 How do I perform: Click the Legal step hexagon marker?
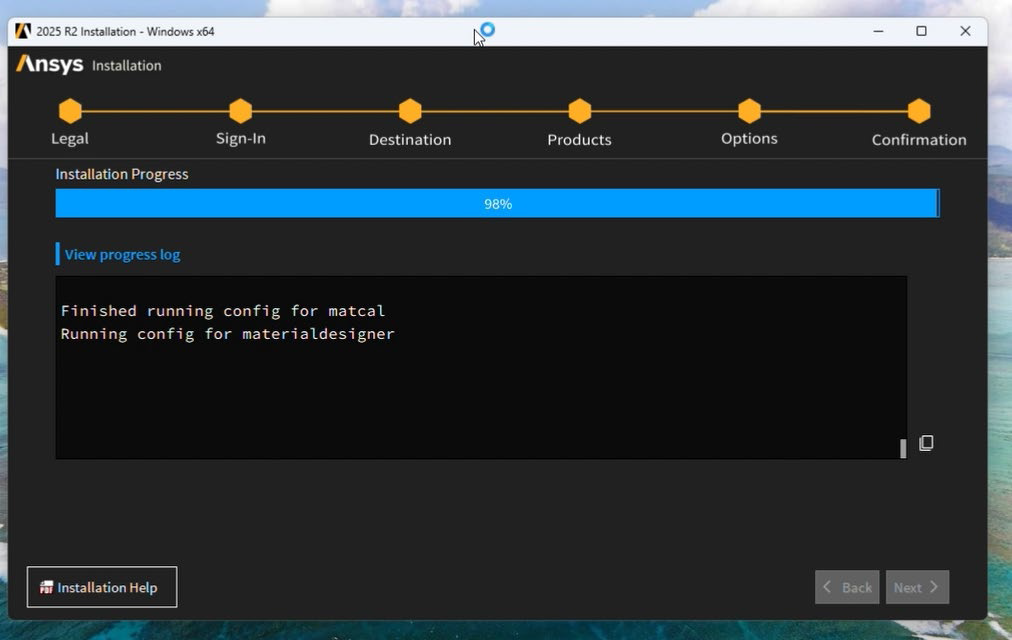coord(70,111)
